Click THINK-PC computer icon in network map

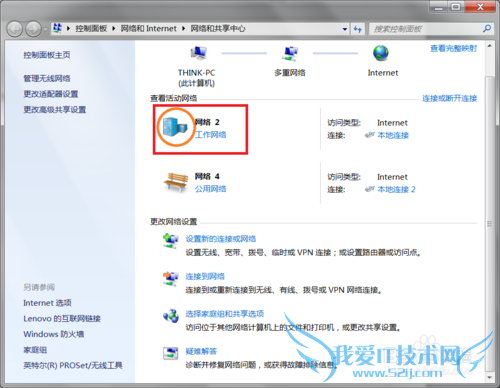(x=199, y=53)
